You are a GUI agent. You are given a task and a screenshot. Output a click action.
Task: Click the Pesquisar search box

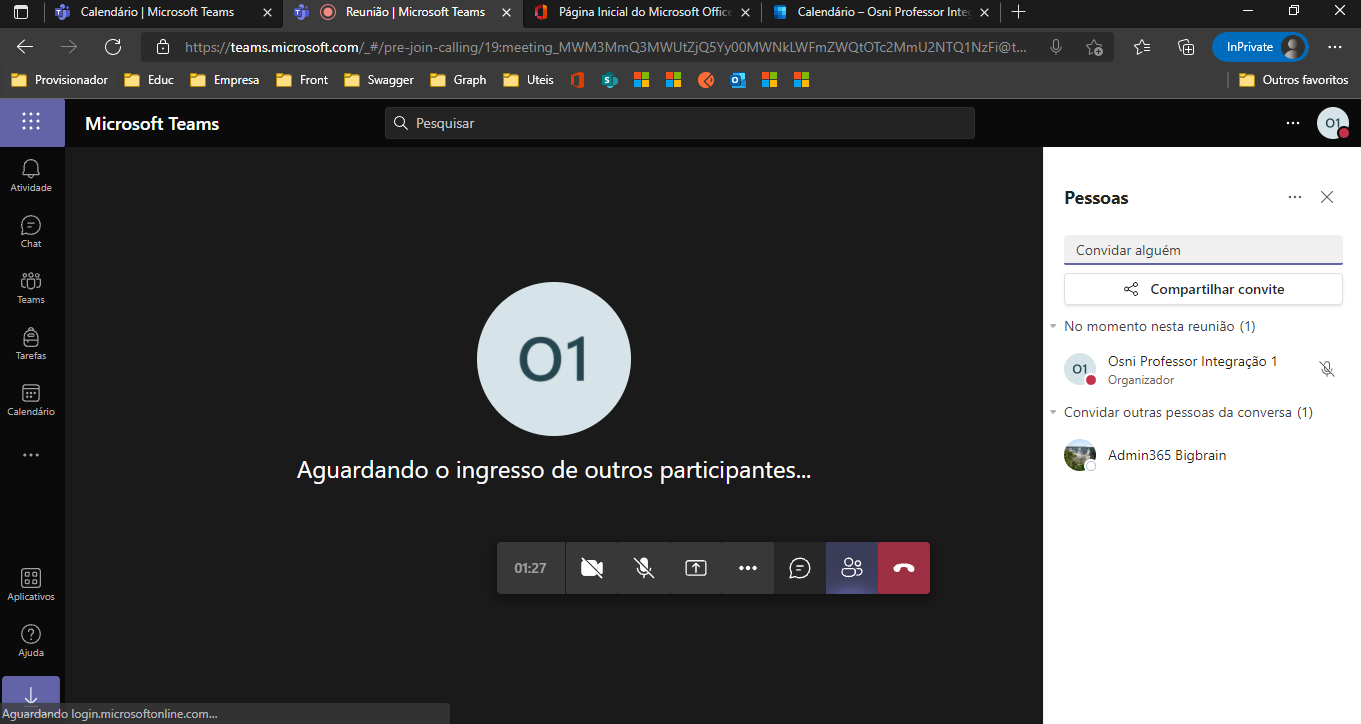click(680, 123)
